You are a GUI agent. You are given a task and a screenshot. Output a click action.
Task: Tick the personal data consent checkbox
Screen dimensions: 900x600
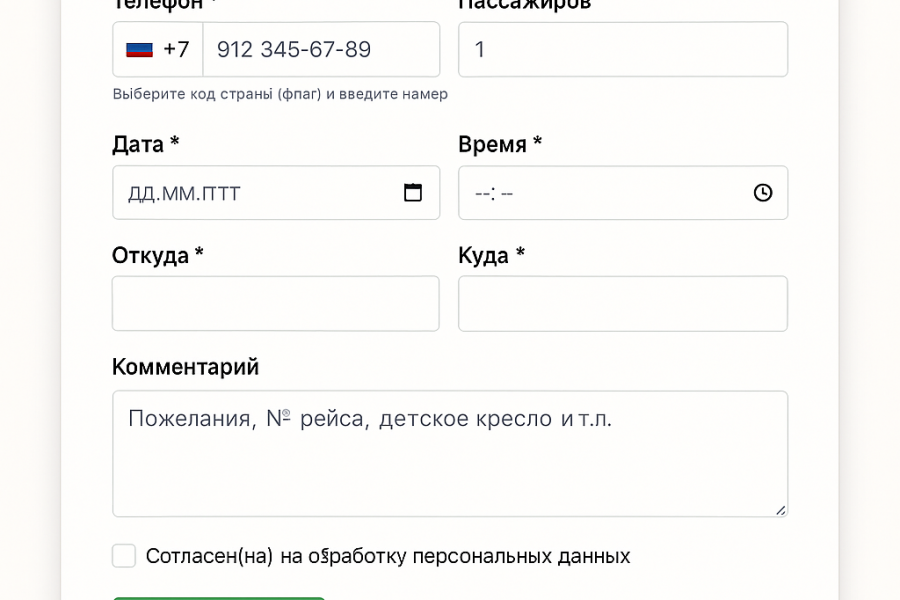pyautogui.click(x=124, y=556)
